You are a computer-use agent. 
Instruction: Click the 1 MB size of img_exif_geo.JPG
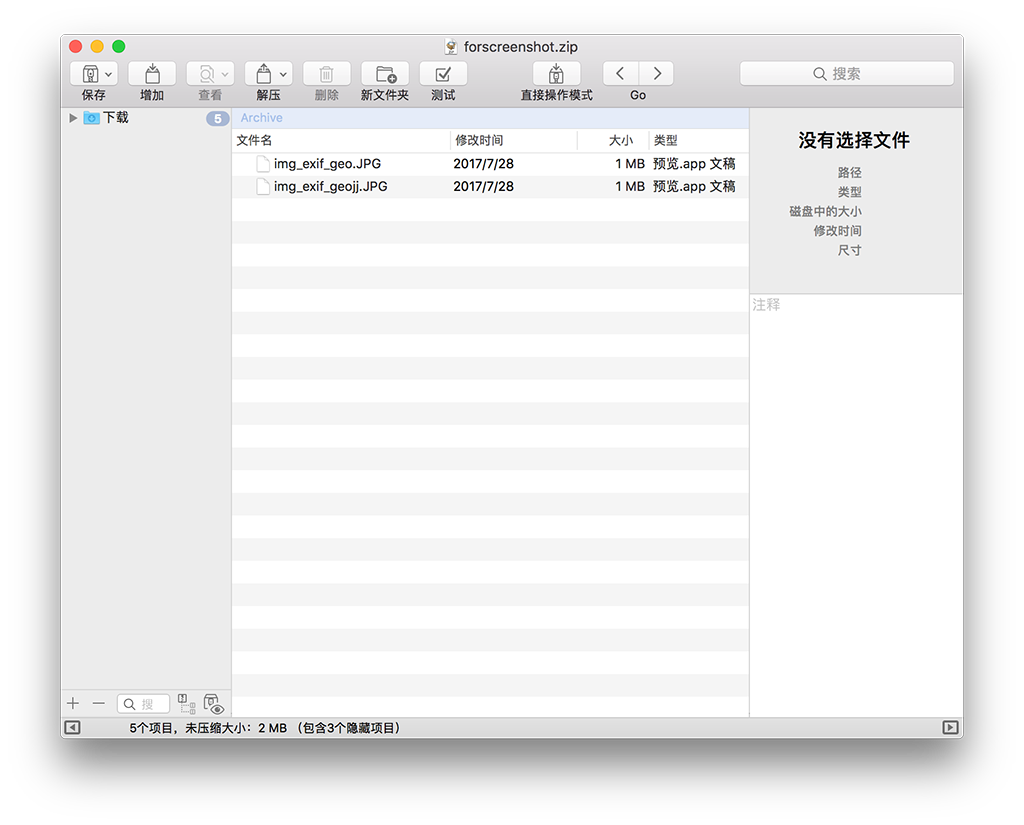pyautogui.click(x=630, y=164)
